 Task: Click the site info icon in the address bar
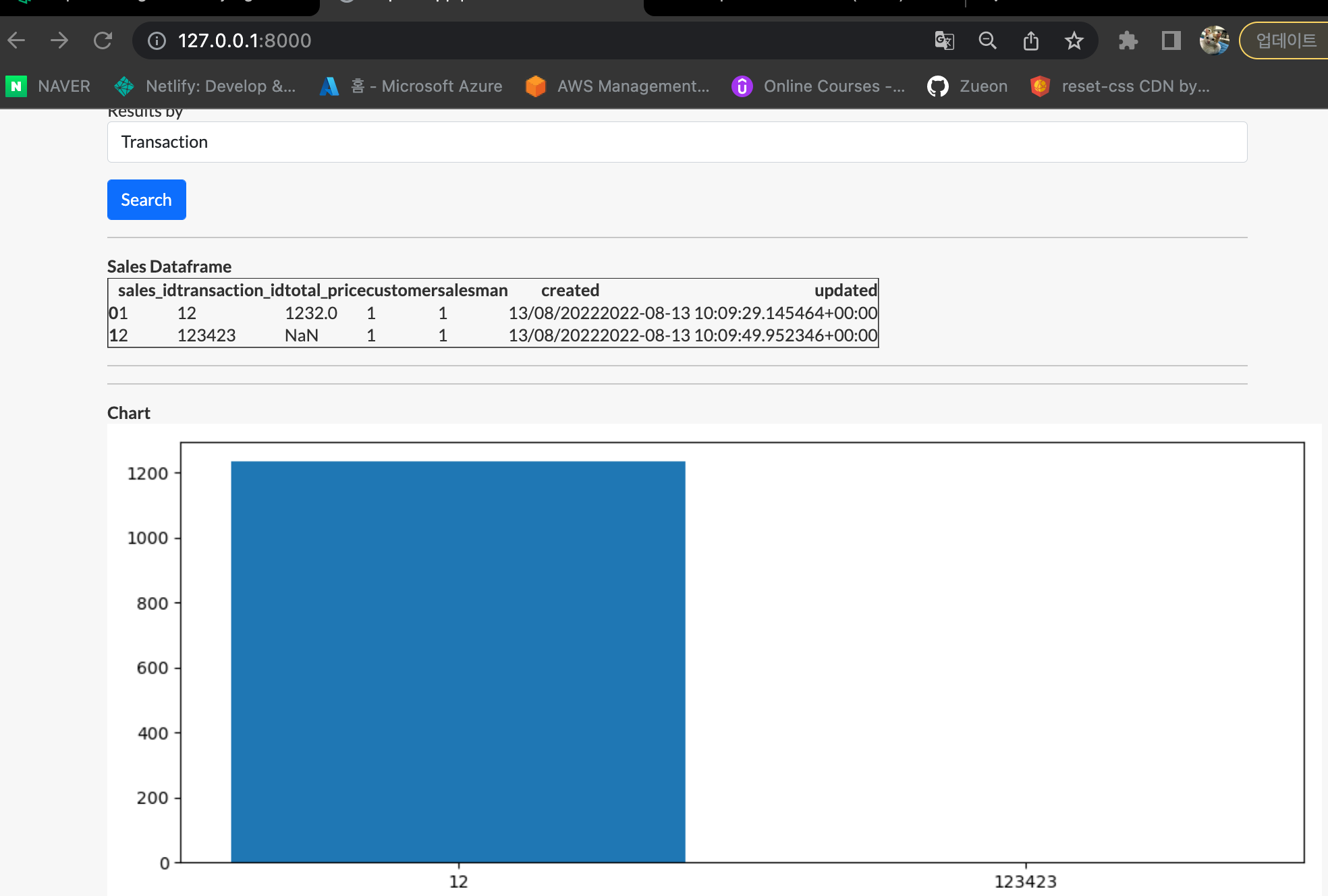point(157,40)
